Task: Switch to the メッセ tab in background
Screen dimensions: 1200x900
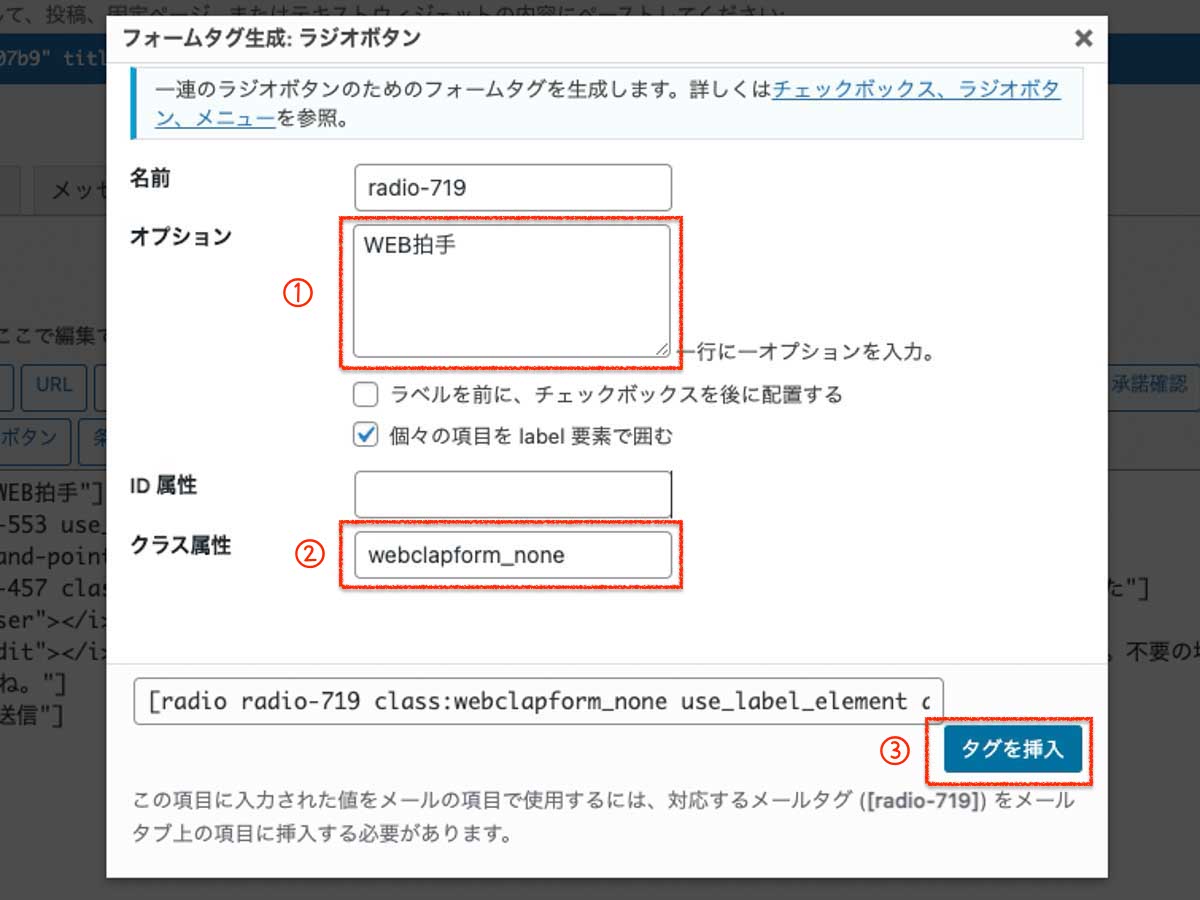Action: pos(72,191)
